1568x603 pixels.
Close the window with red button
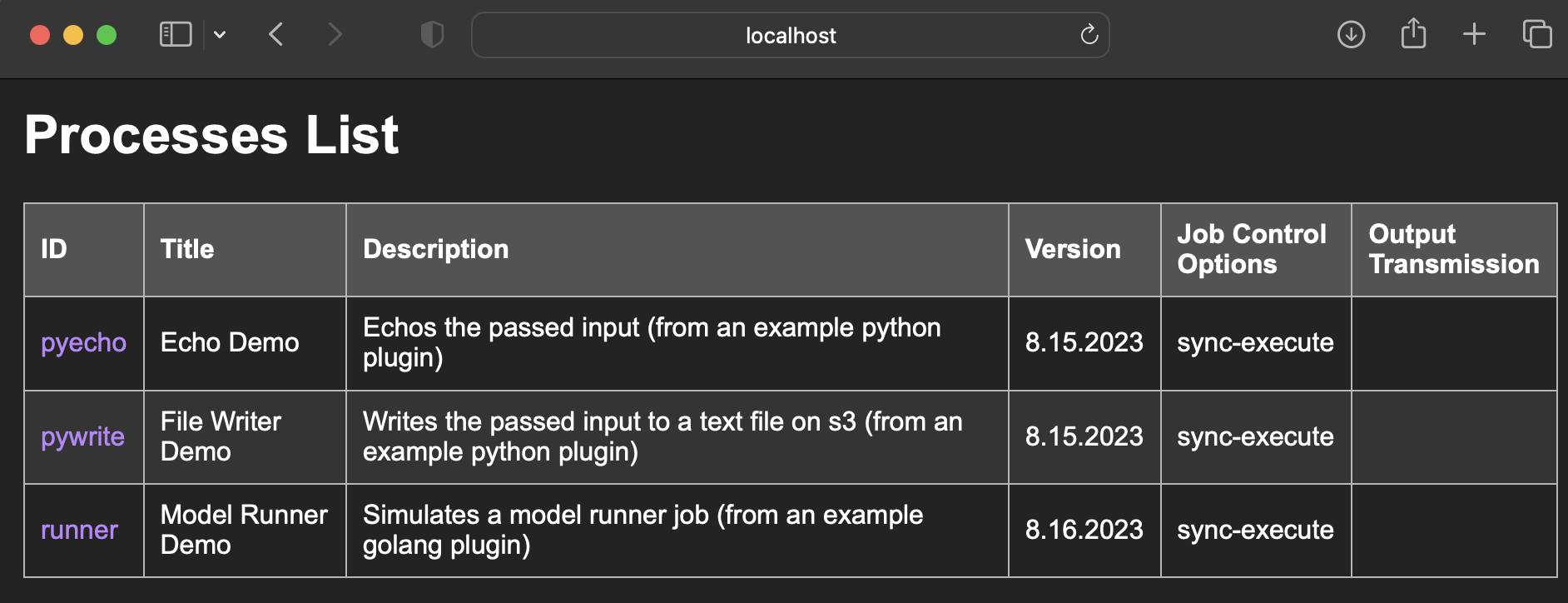point(40,35)
